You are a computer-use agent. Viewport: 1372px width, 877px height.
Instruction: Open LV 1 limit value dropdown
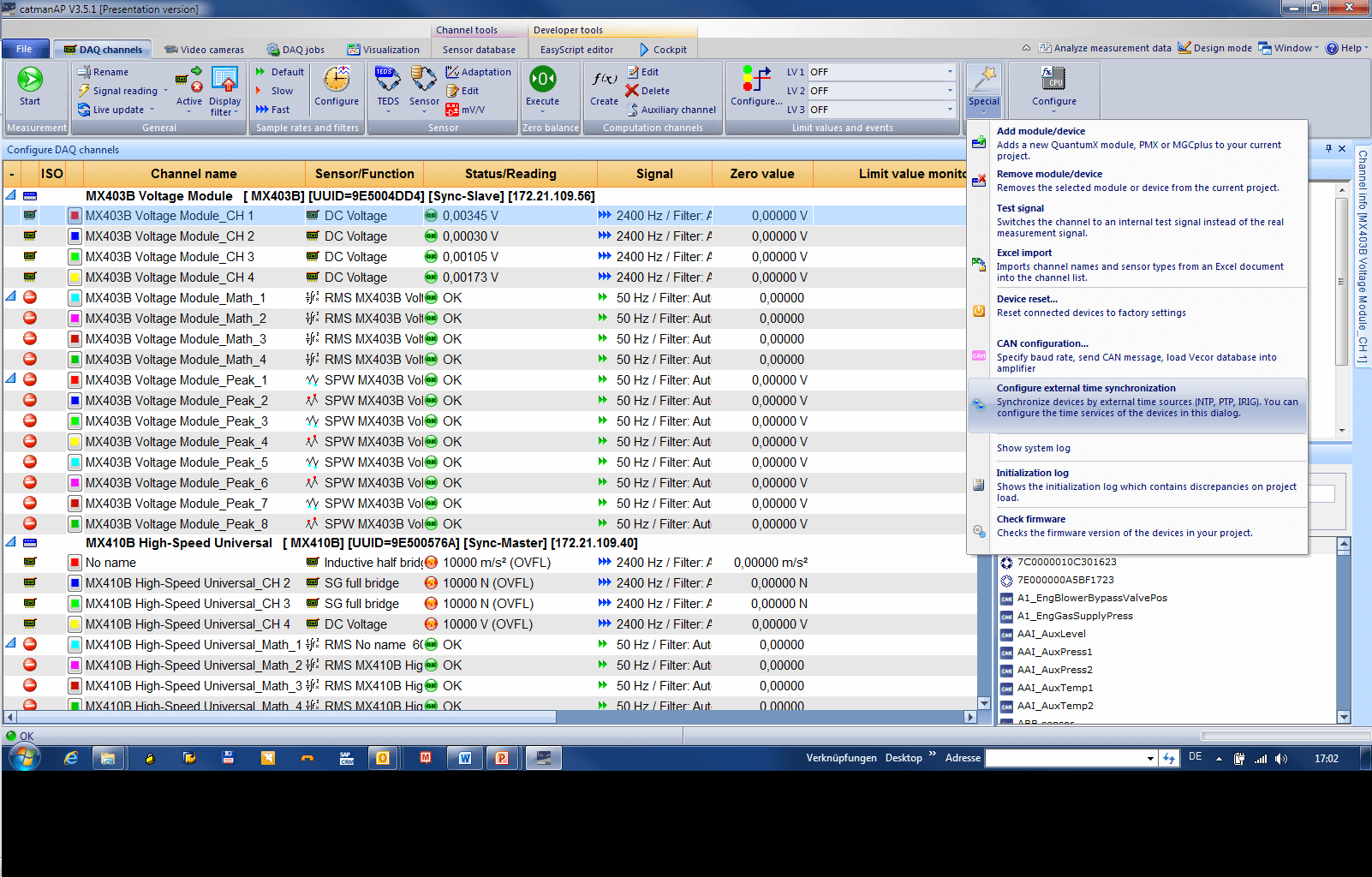tap(949, 72)
